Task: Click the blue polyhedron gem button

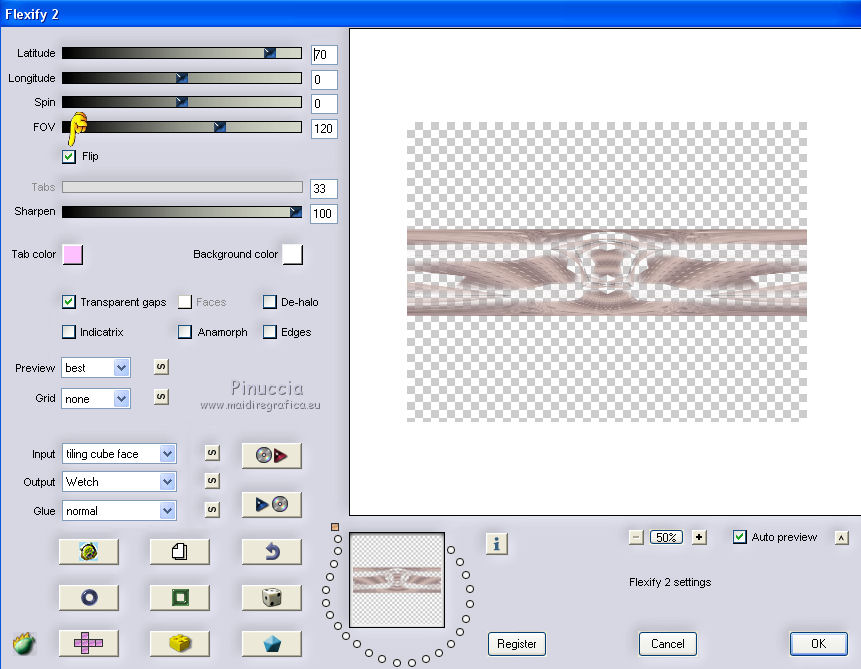Action: [x=271, y=643]
